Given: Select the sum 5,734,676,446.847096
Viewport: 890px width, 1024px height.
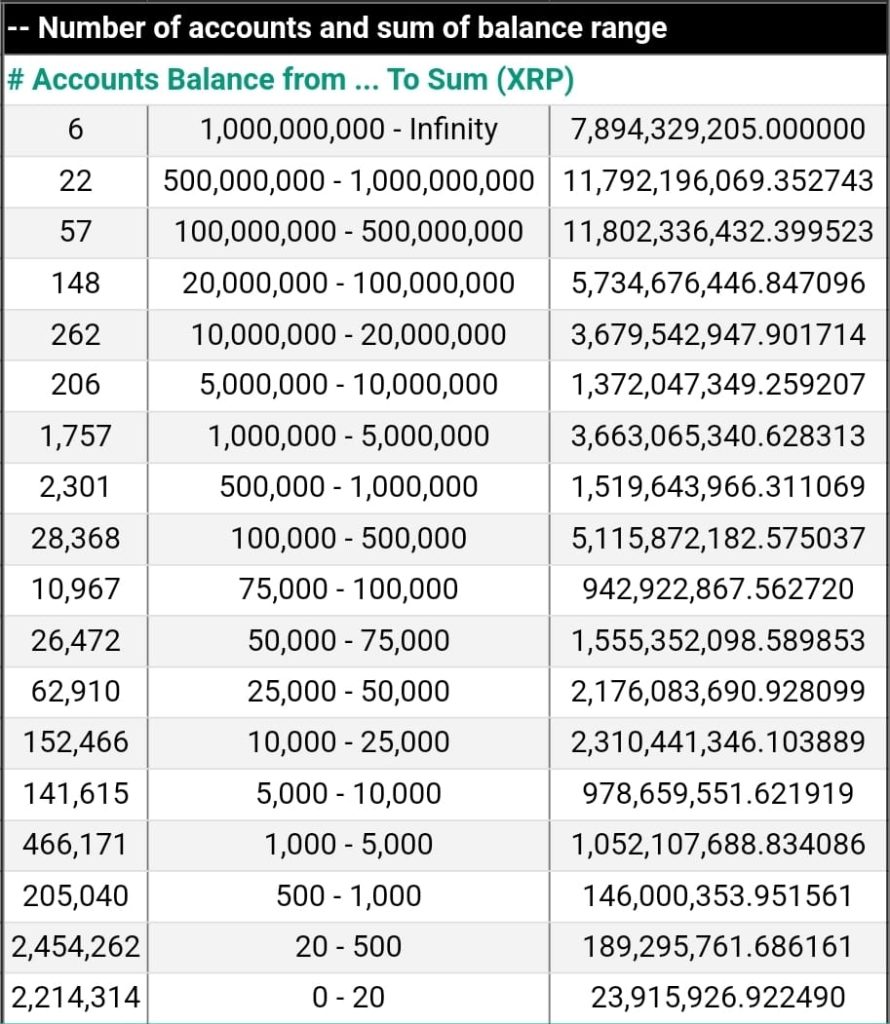Looking at the screenshot, I should coord(718,283).
